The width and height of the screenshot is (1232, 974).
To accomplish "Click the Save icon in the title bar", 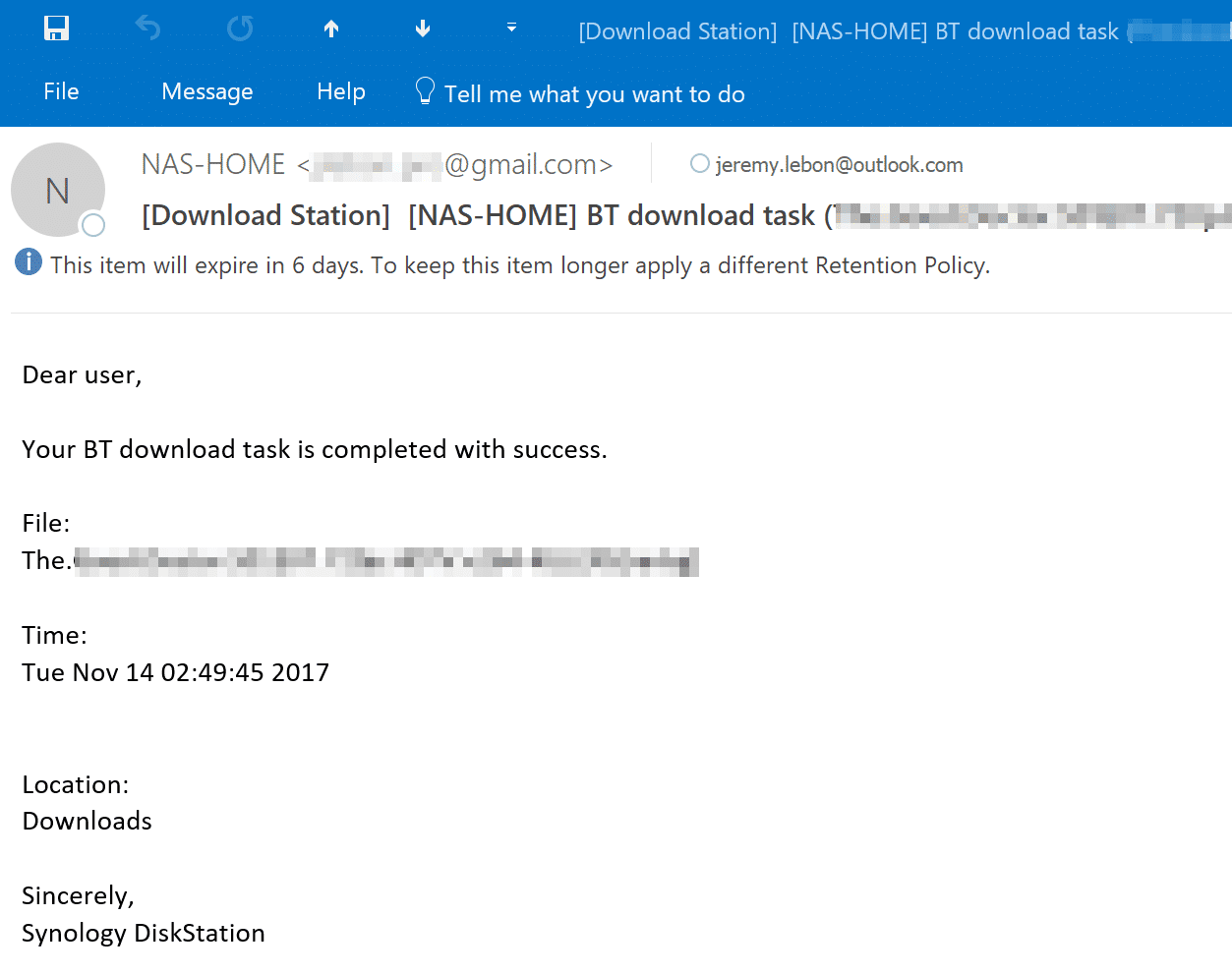I will click(56, 29).
